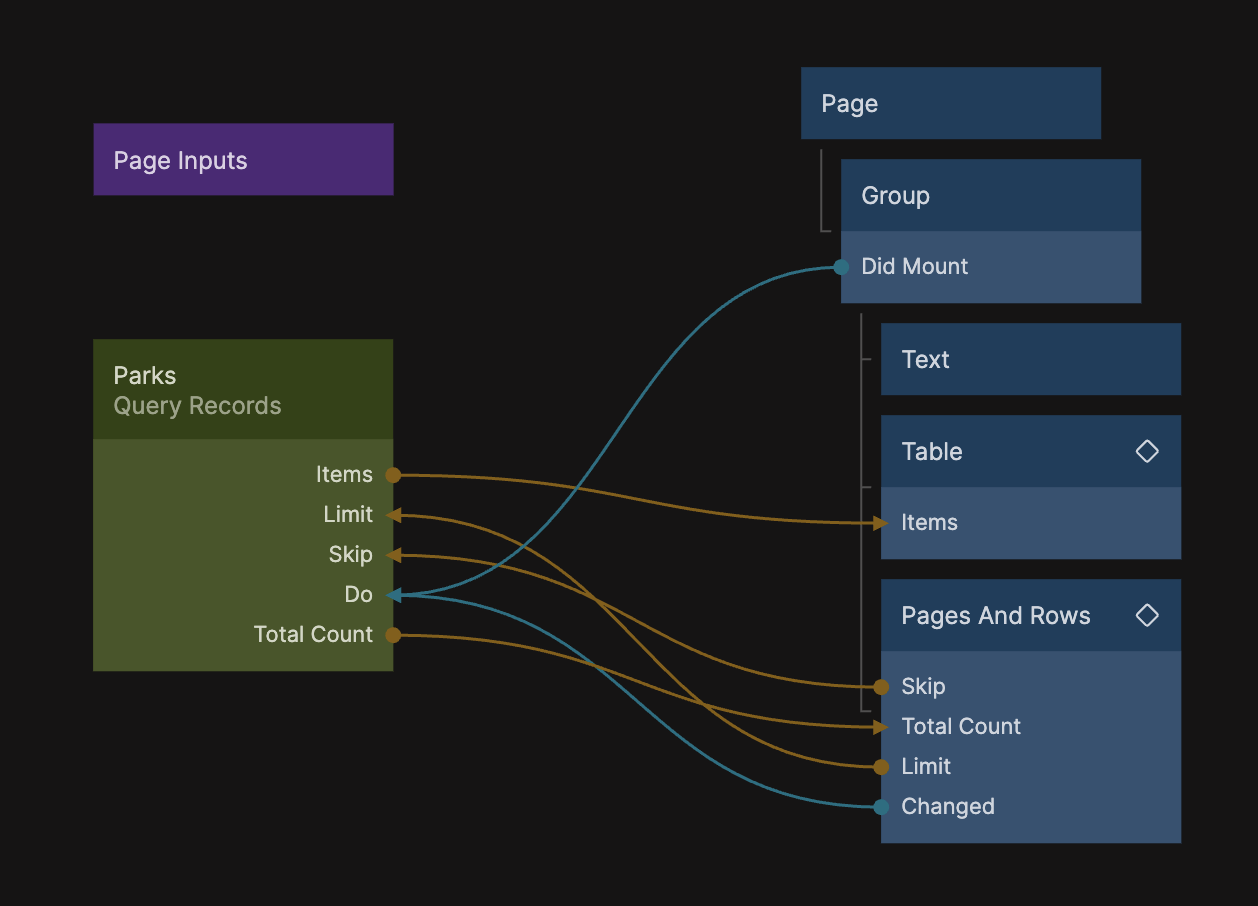Click the Limit input arrow on Parks
The image size is (1258, 906).
(x=393, y=515)
